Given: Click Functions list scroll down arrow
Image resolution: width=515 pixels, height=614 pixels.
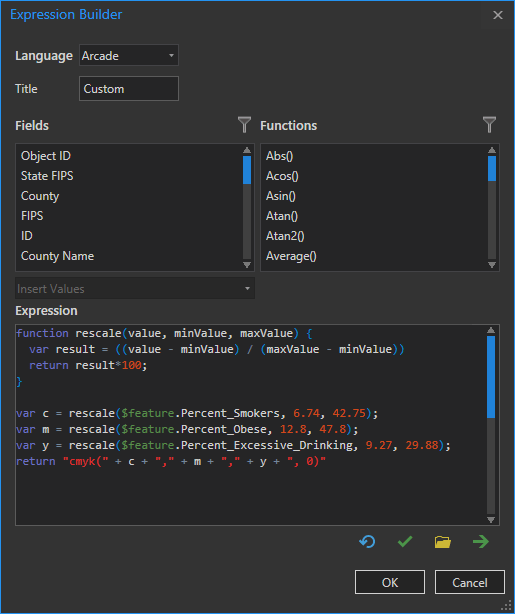Looking at the screenshot, I should [x=492, y=265].
